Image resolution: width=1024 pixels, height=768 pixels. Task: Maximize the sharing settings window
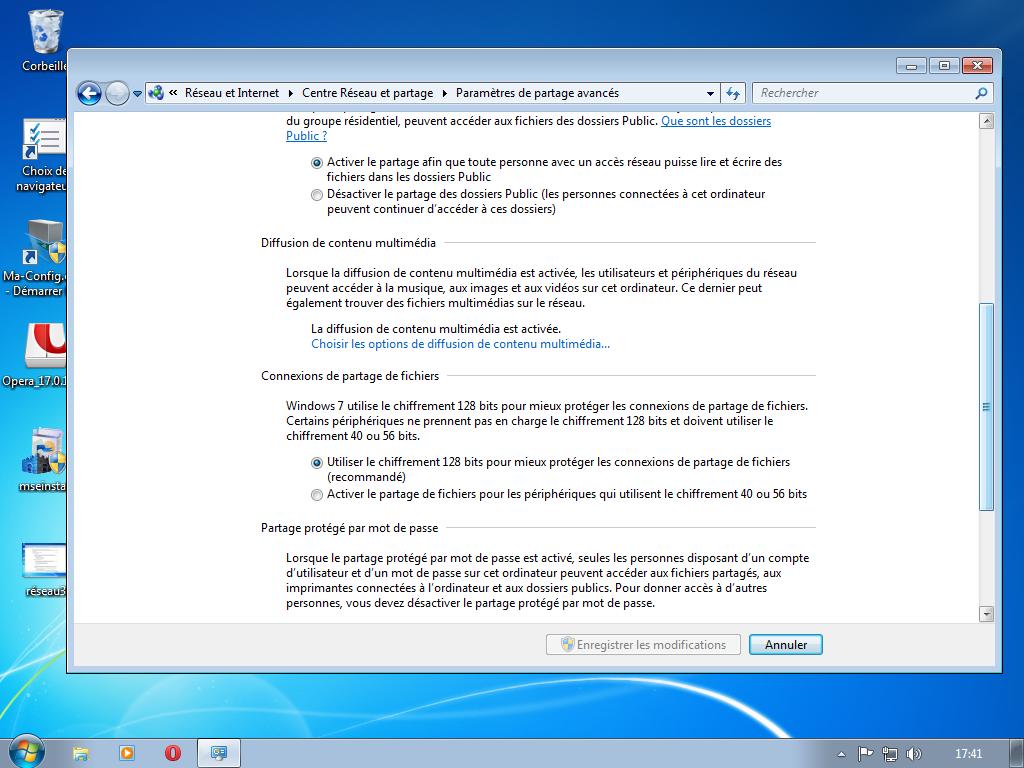coord(944,65)
